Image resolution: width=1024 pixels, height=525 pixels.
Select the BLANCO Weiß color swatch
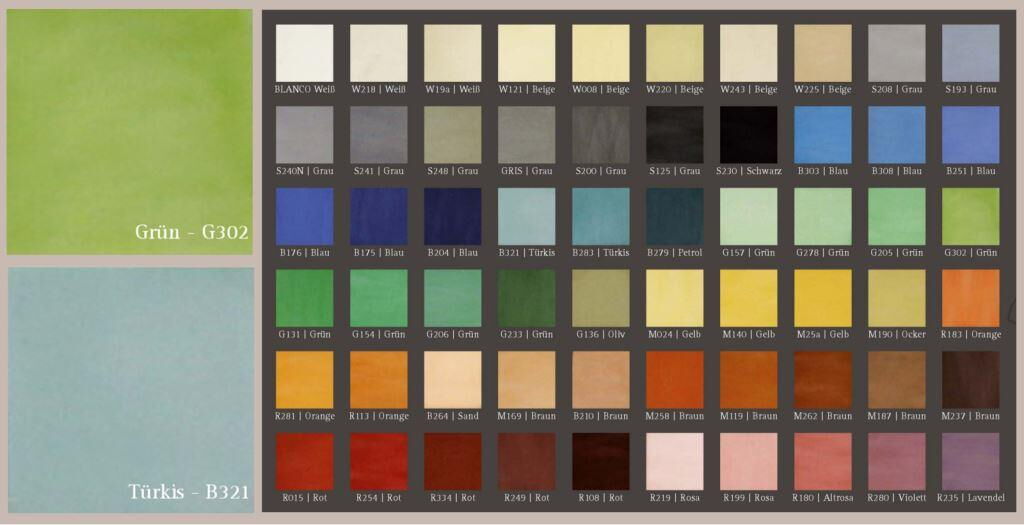pyautogui.click(x=304, y=53)
